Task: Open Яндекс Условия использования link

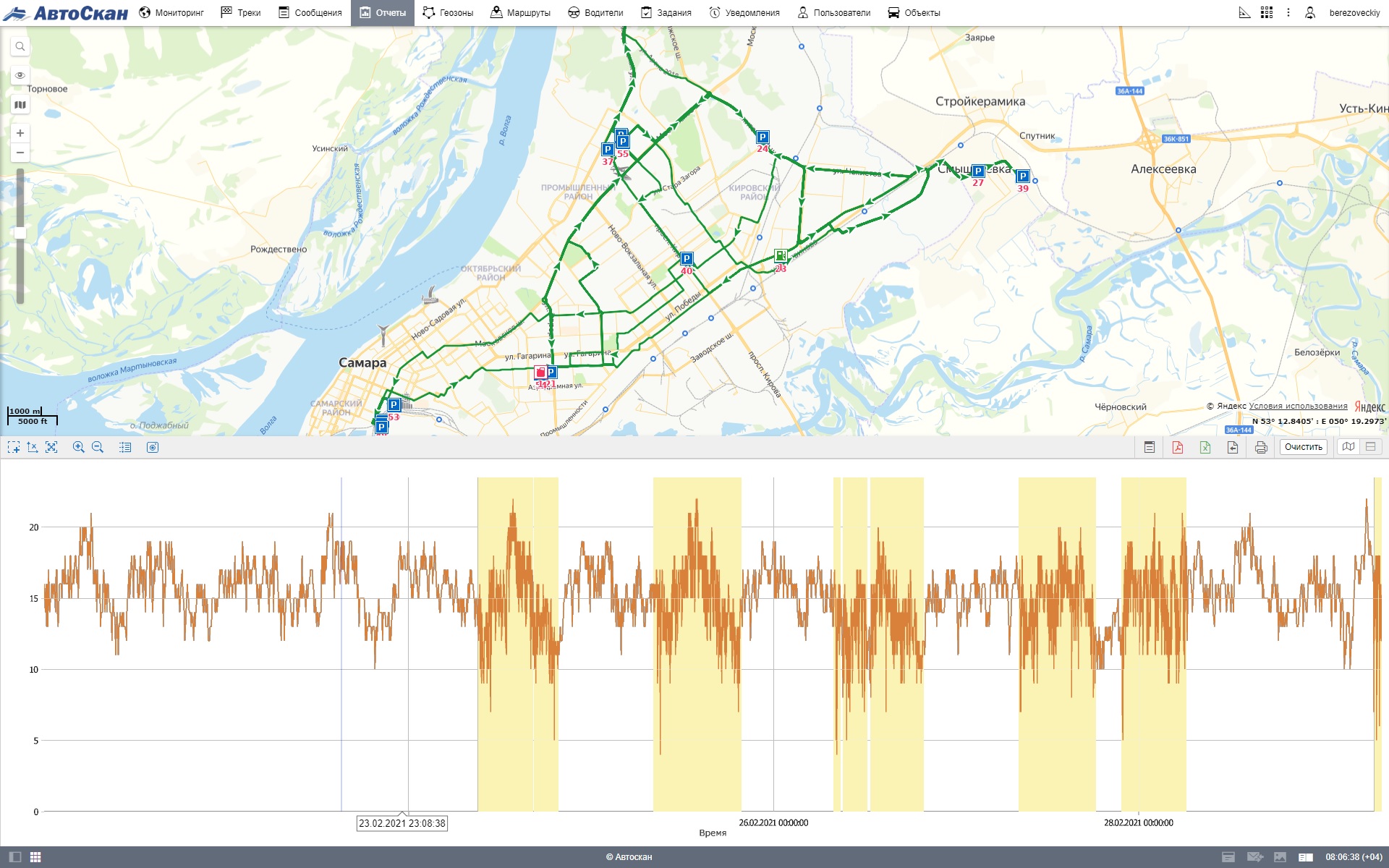Action: pos(1298,406)
